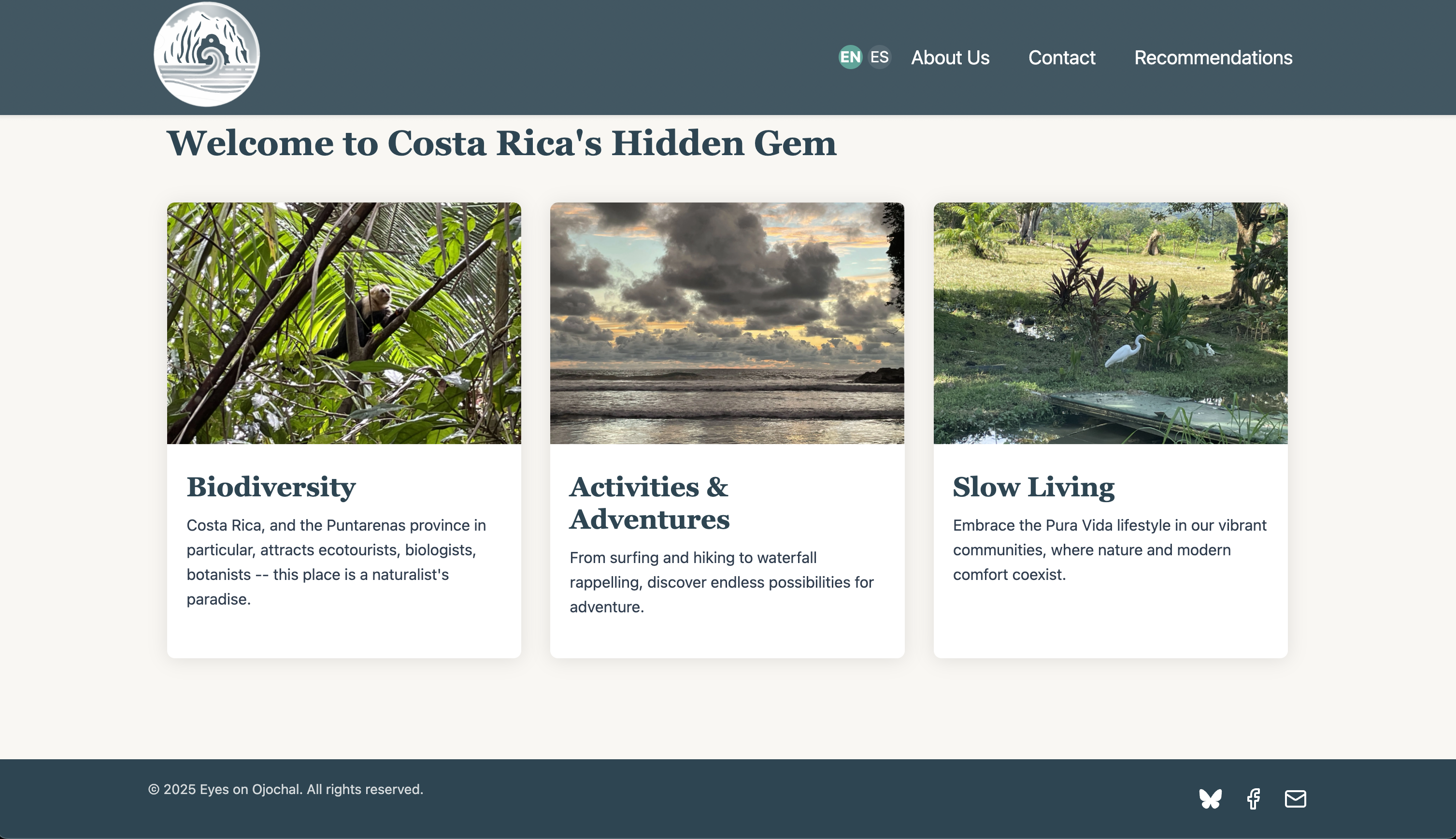Open the Recommendations page
1456x839 pixels.
point(1213,58)
